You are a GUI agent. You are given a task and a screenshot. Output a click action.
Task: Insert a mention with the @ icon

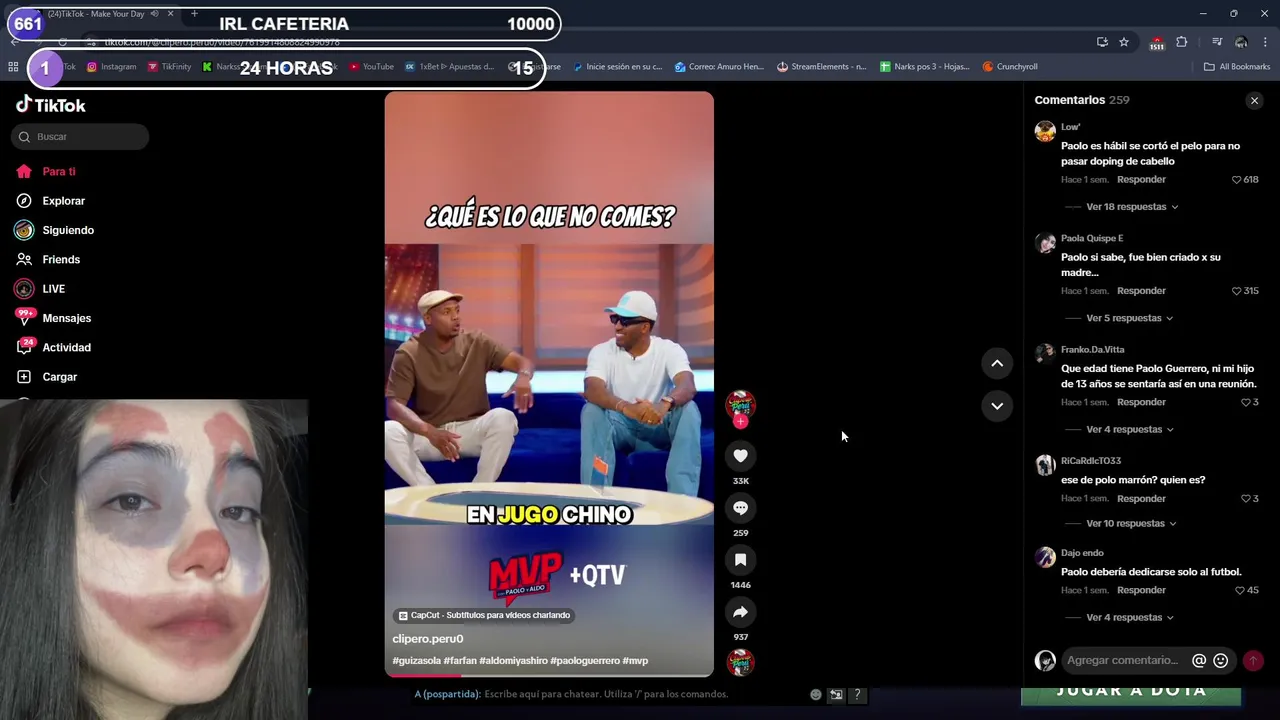pos(1199,661)
